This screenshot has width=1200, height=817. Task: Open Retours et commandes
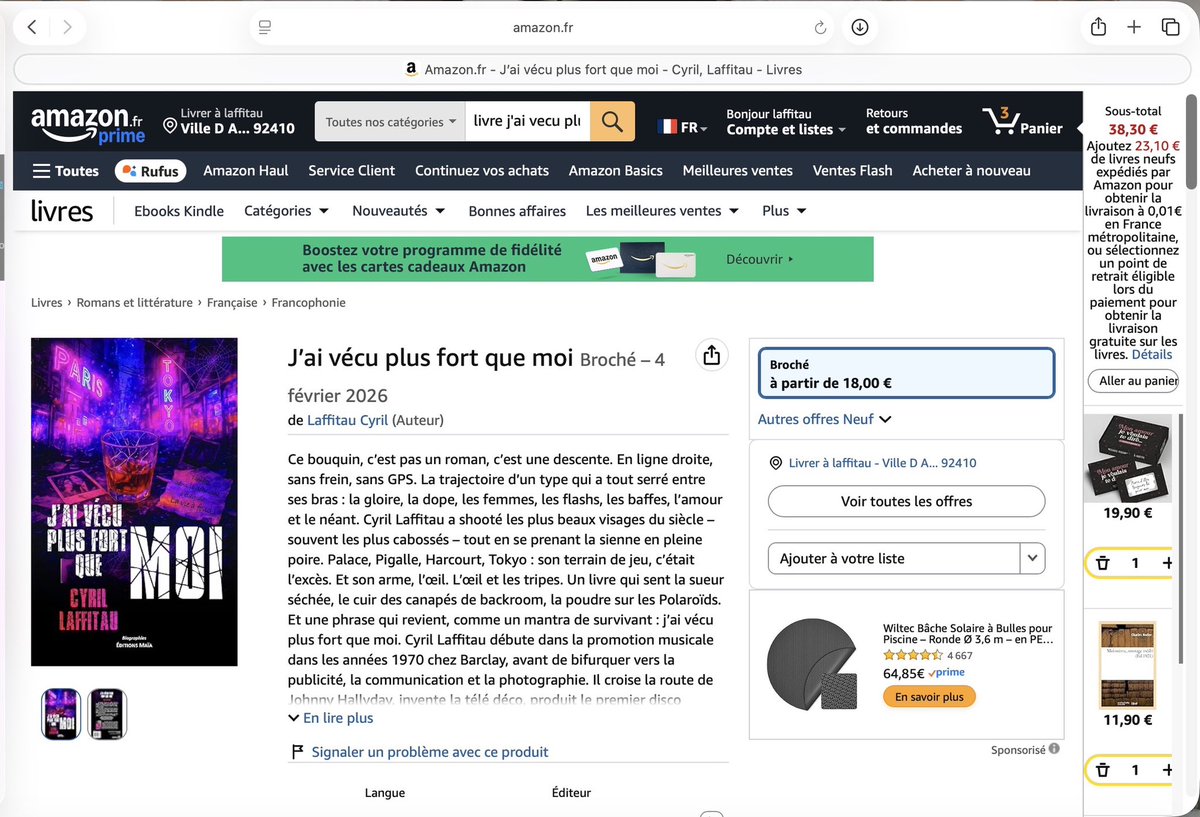point(914,122)
